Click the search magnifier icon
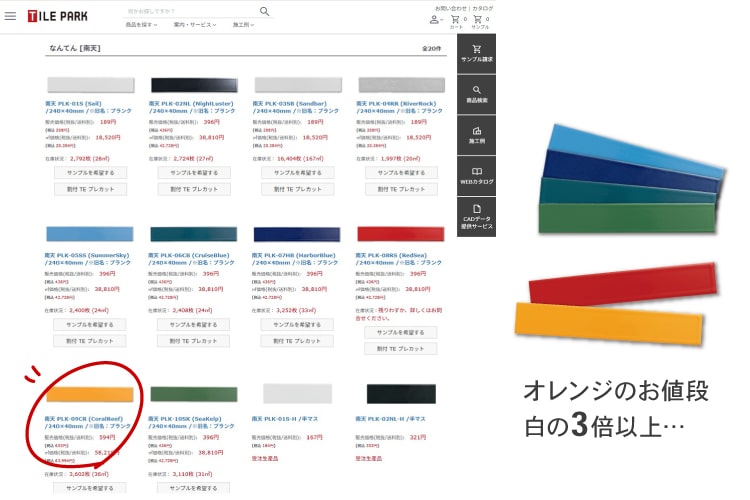Screen dimensions: 750x500 pyautogui.click(x=264, y=11)
